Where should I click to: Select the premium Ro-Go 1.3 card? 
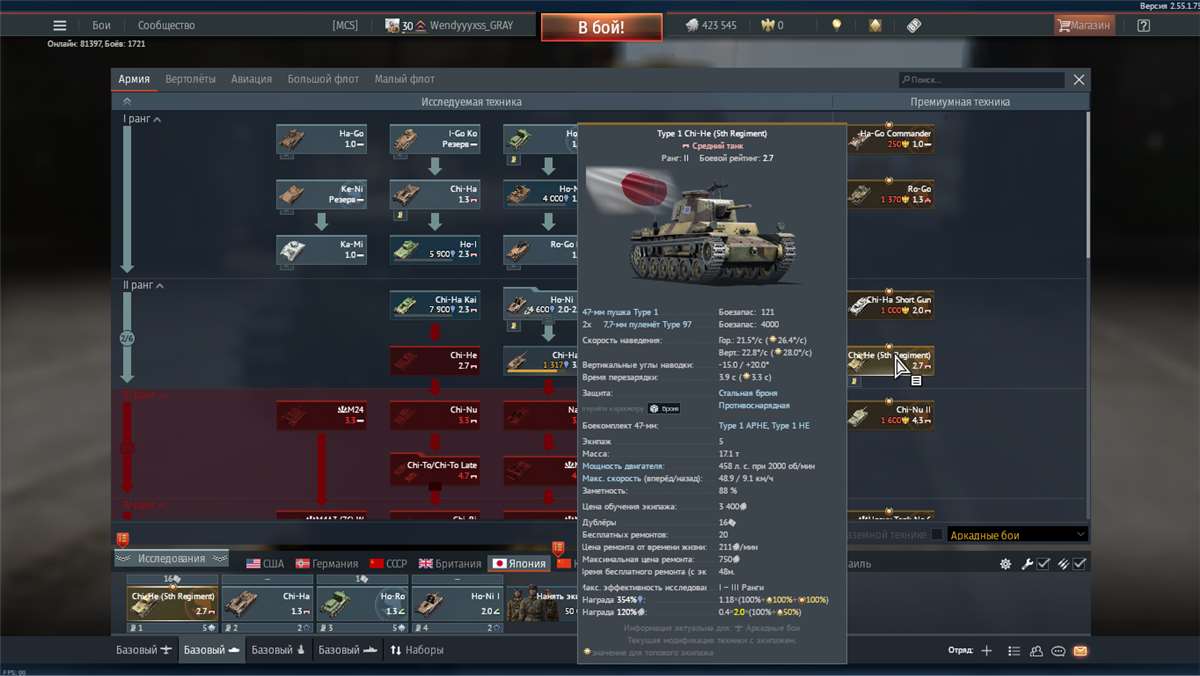(891, 194)
